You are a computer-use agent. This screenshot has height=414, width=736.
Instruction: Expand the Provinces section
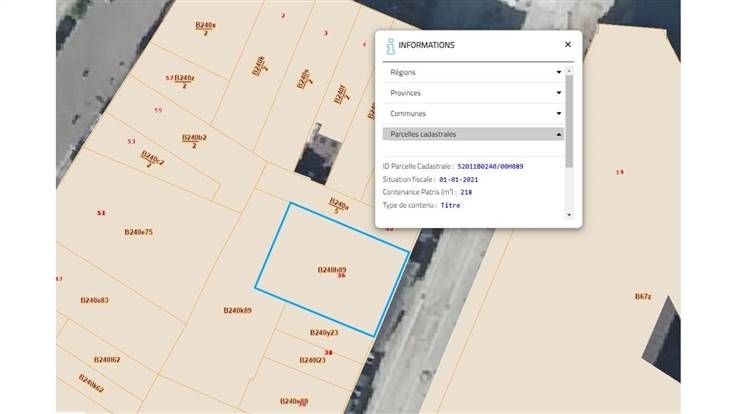[558, 93]
